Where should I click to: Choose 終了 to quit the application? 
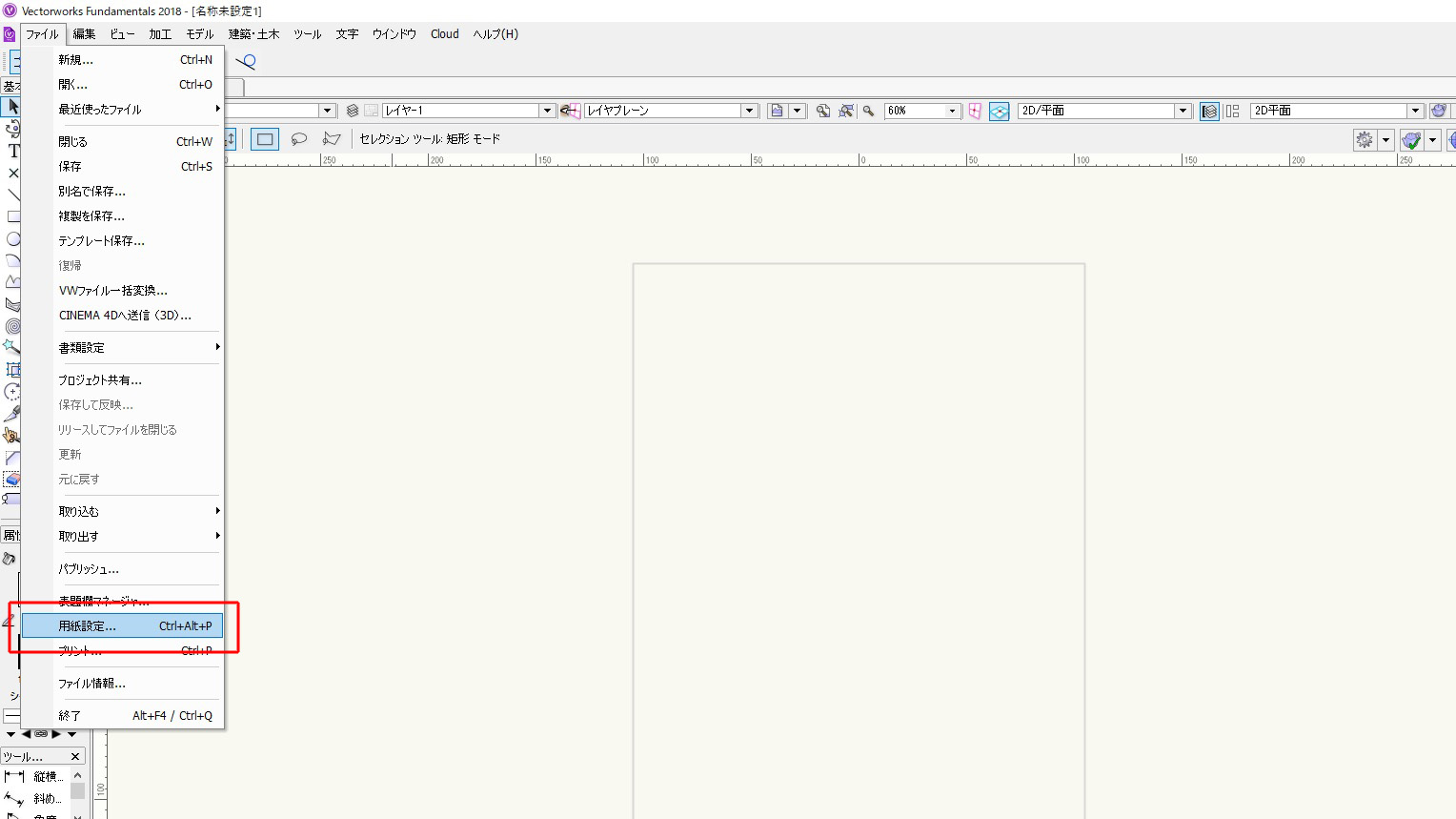tap(123, 715)
